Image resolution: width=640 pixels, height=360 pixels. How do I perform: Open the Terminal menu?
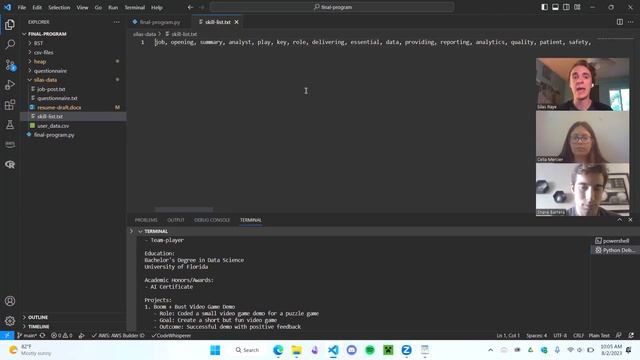pos(135,7)
